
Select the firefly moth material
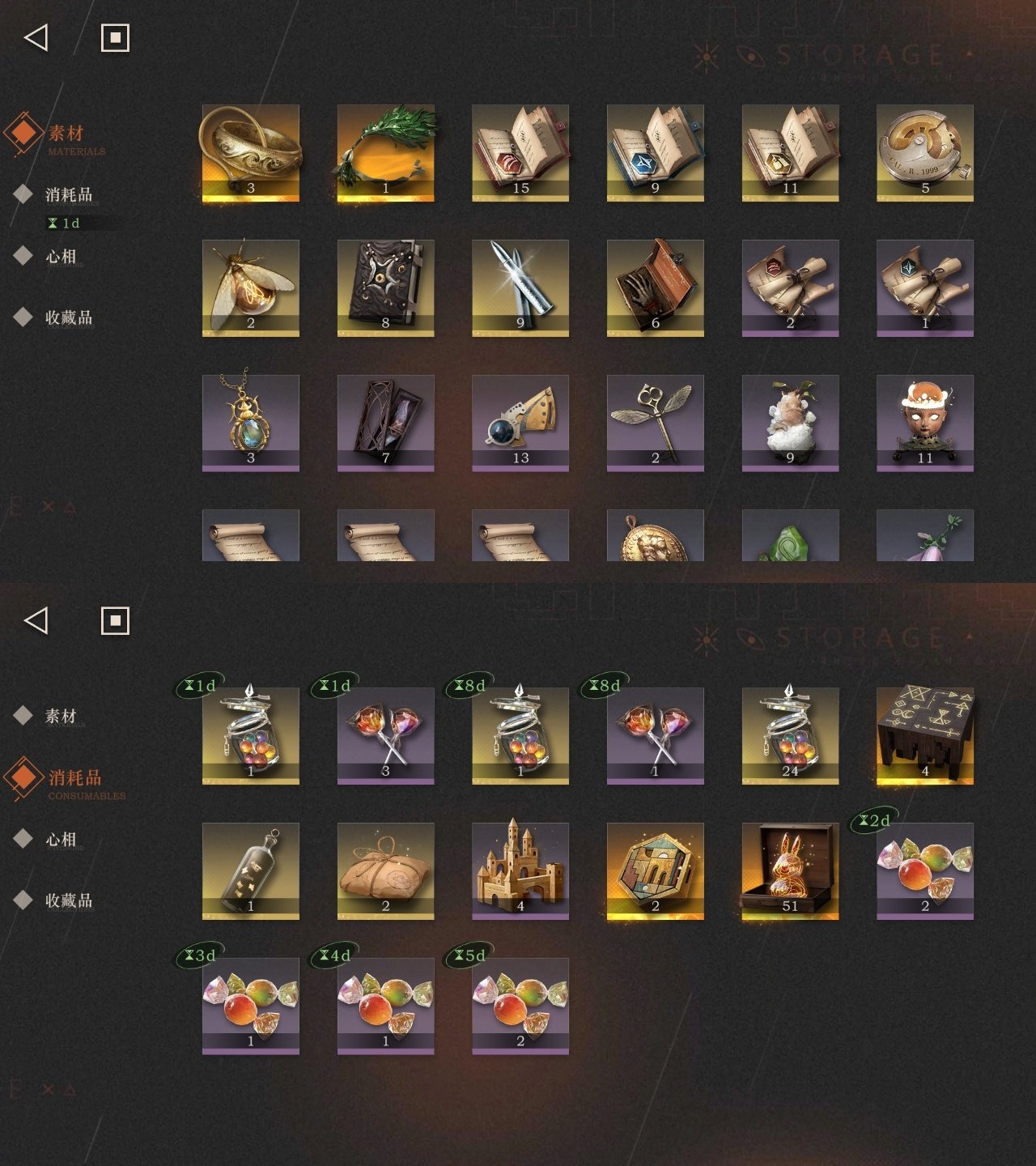pos(251,288)
